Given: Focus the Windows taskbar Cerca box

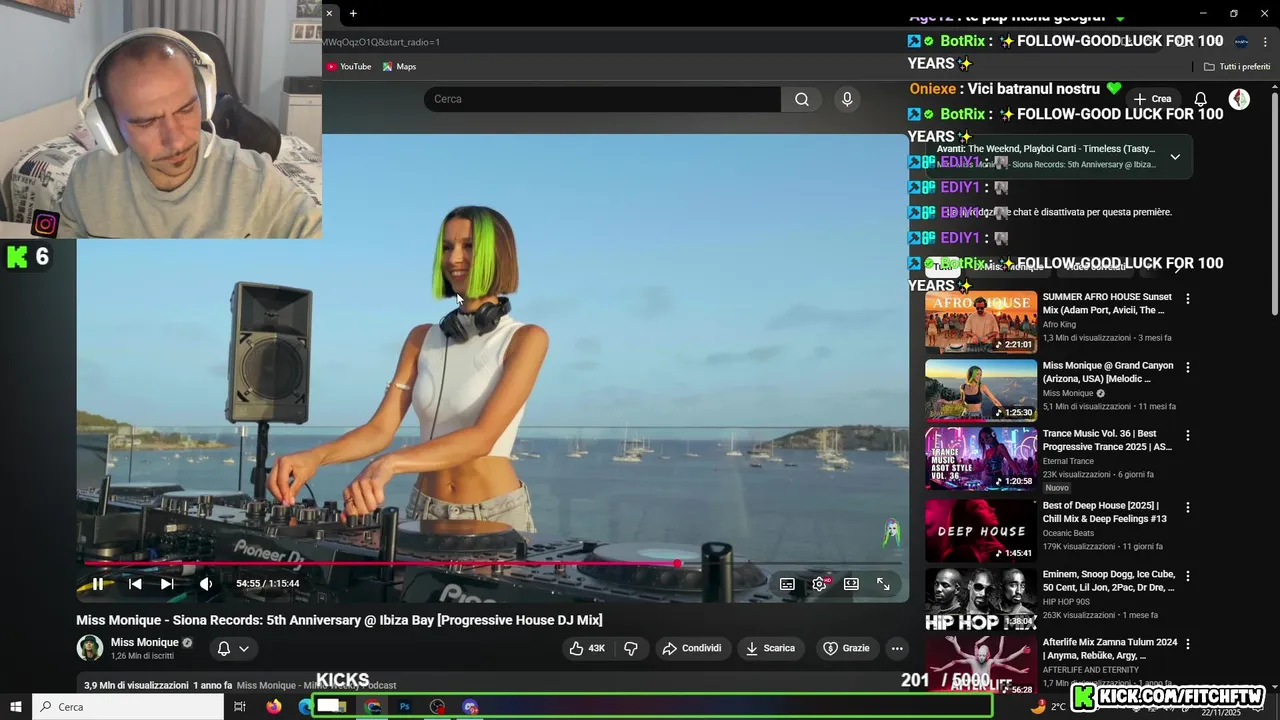Looking at the screenshot, I should pos(128,707).
